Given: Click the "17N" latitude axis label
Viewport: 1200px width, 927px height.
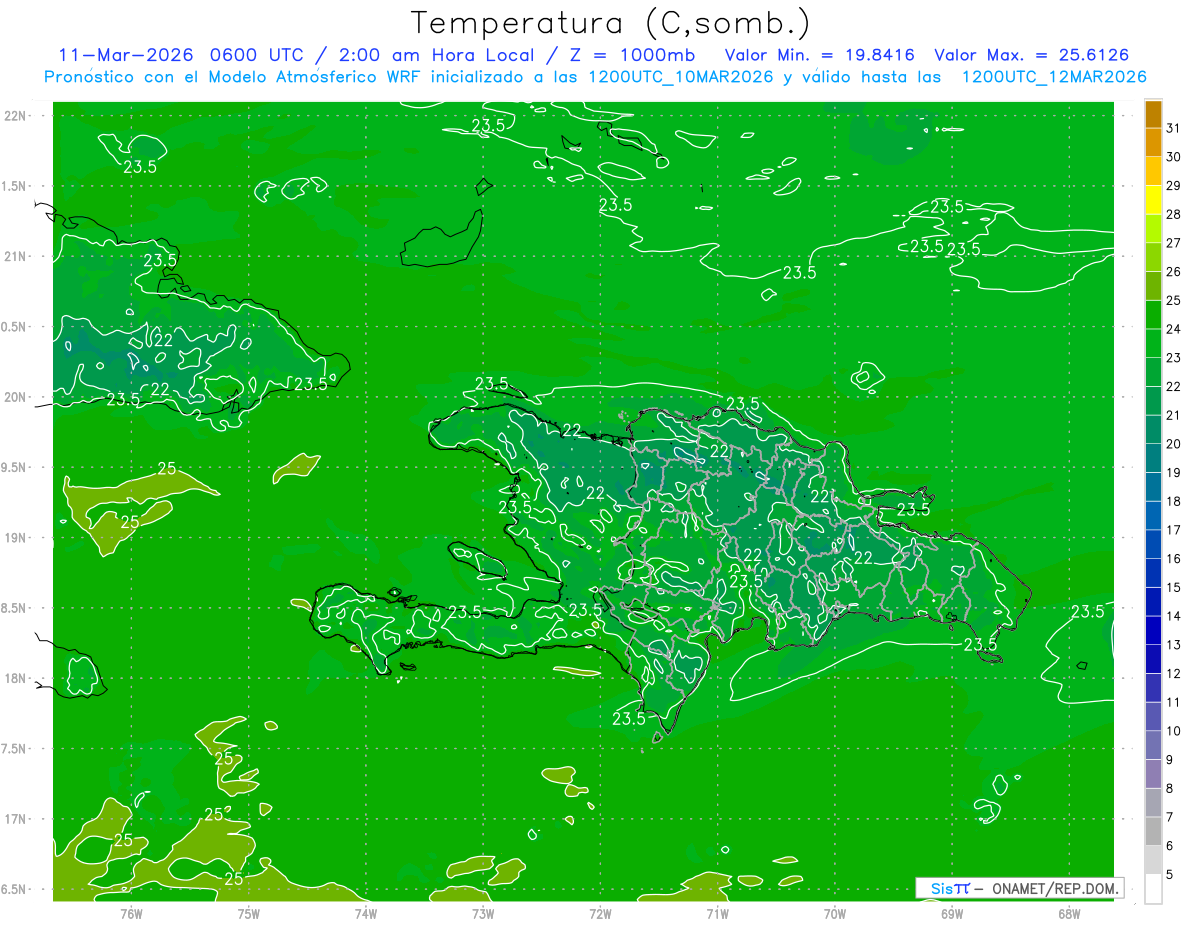Looking at the screenshot, I should [x=14, y=819].
